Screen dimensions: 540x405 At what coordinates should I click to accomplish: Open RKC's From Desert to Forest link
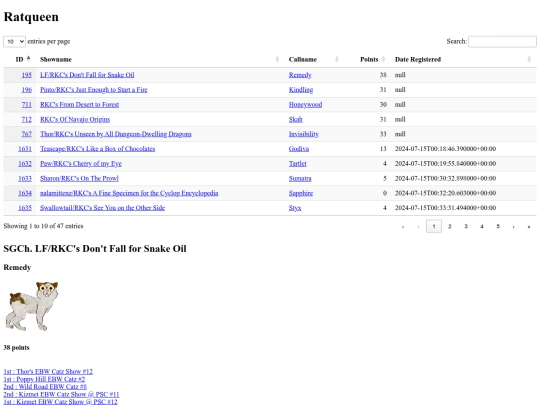[x=80, y=105]
